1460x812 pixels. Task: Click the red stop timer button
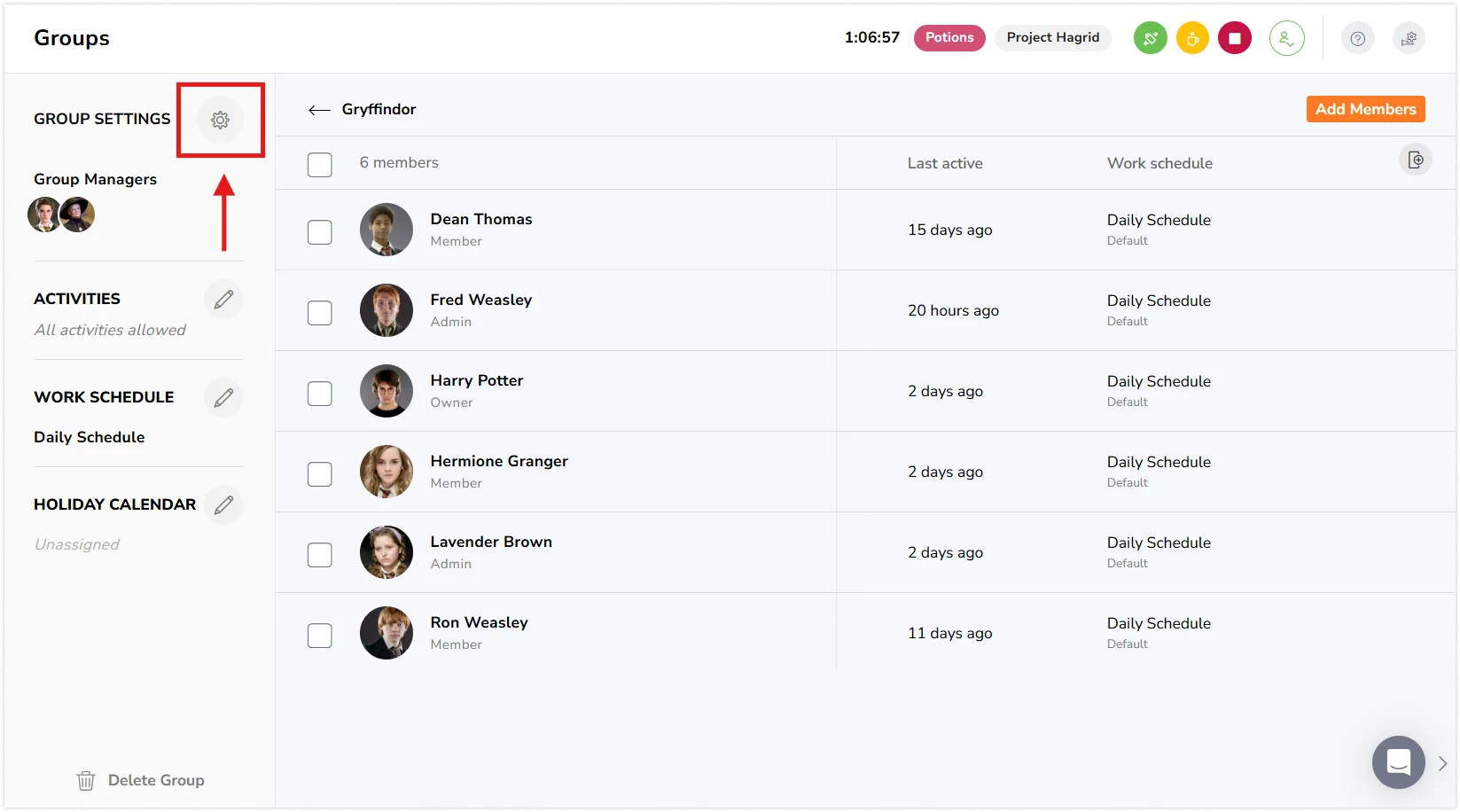pos(1234,38)
